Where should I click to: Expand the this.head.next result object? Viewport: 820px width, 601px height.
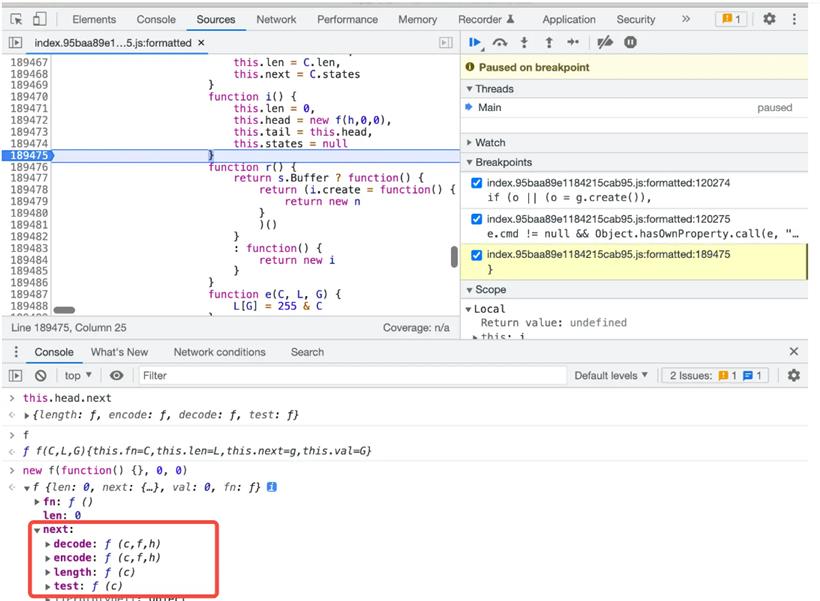coord(27,416)
